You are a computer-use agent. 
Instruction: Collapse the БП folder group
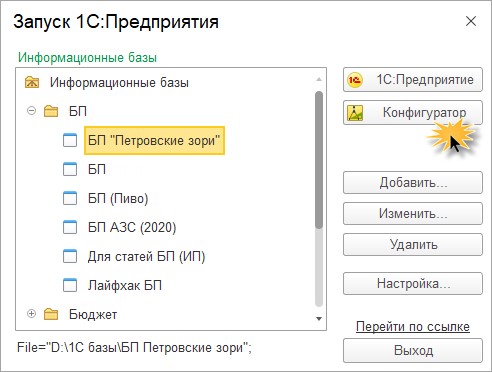pyautogui.click(x=31, y=110)
